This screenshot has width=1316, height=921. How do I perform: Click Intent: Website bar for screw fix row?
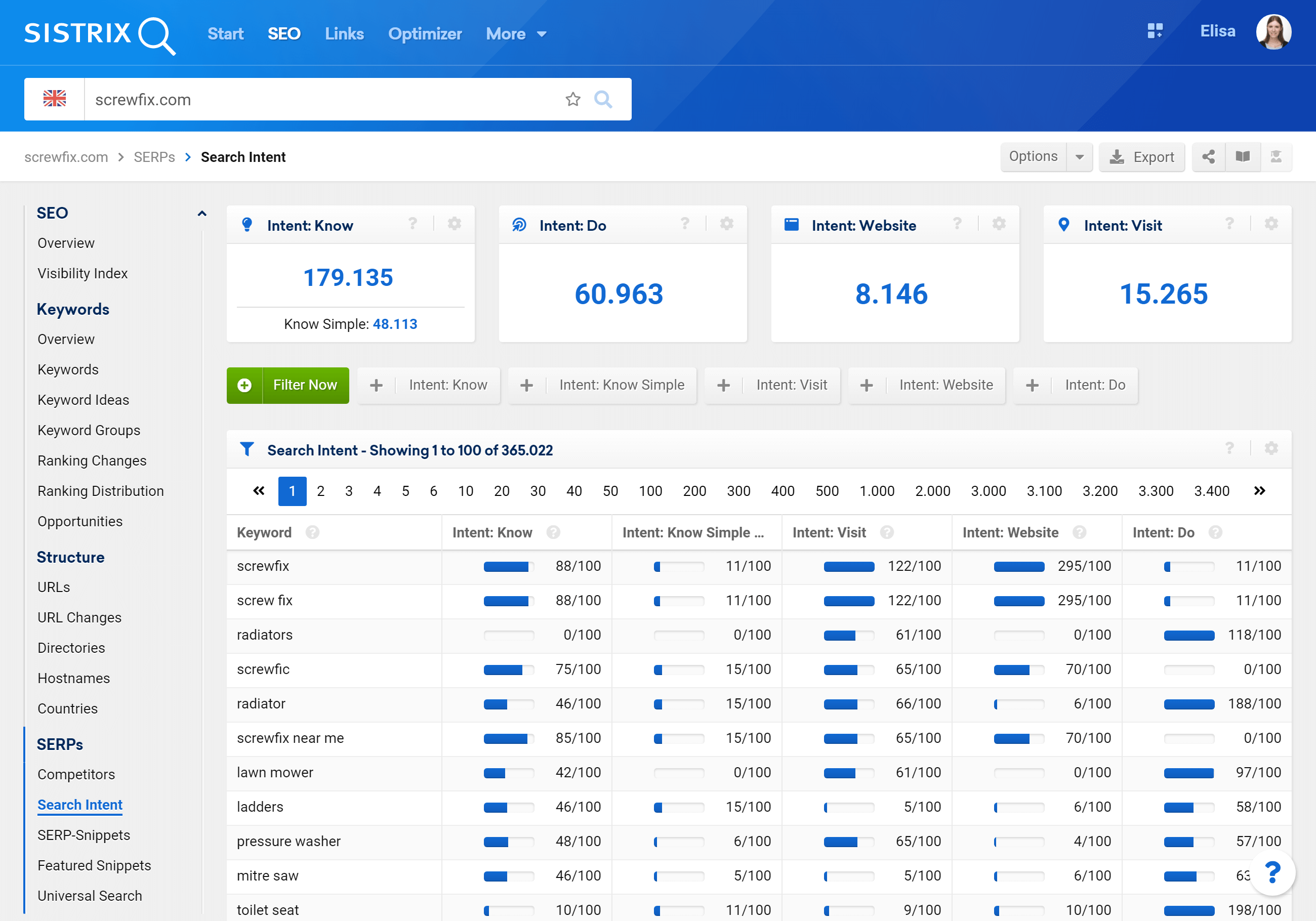[1018, 601]
